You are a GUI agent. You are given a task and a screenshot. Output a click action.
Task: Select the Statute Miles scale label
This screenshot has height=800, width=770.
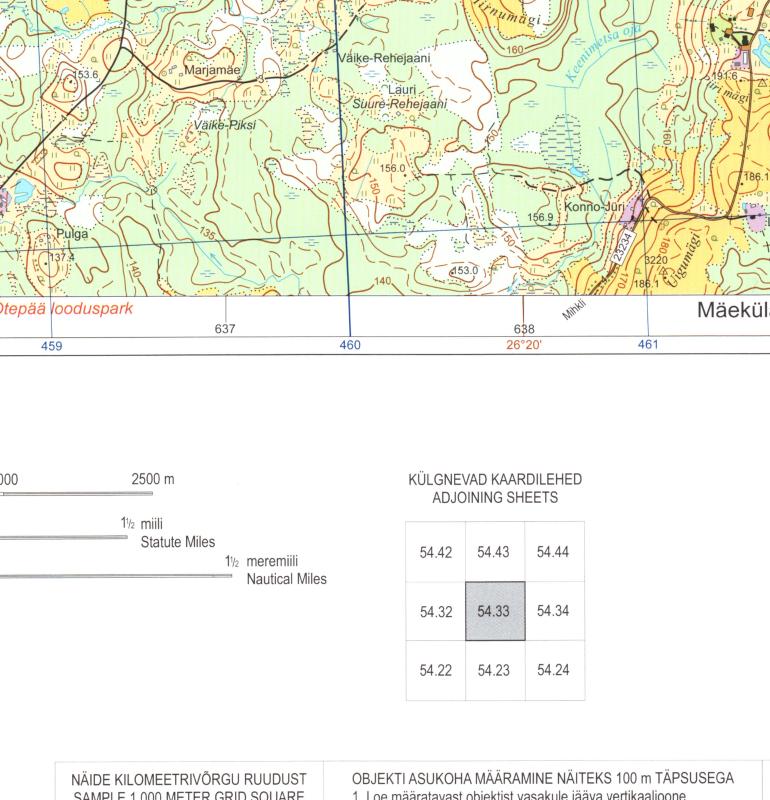point(178,542)
